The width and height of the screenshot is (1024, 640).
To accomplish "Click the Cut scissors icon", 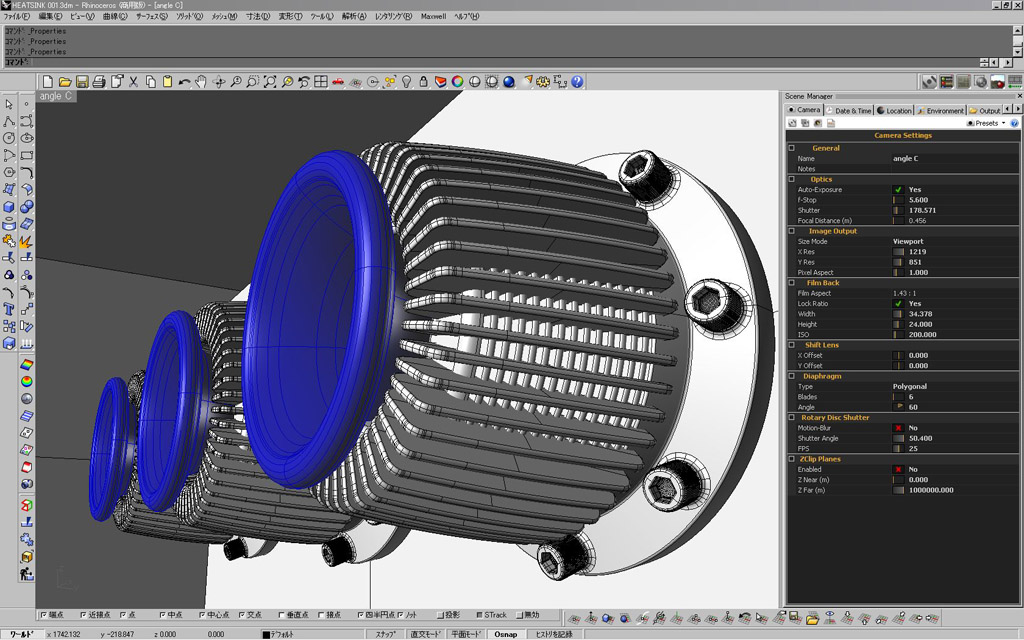I will pos(133,81).
